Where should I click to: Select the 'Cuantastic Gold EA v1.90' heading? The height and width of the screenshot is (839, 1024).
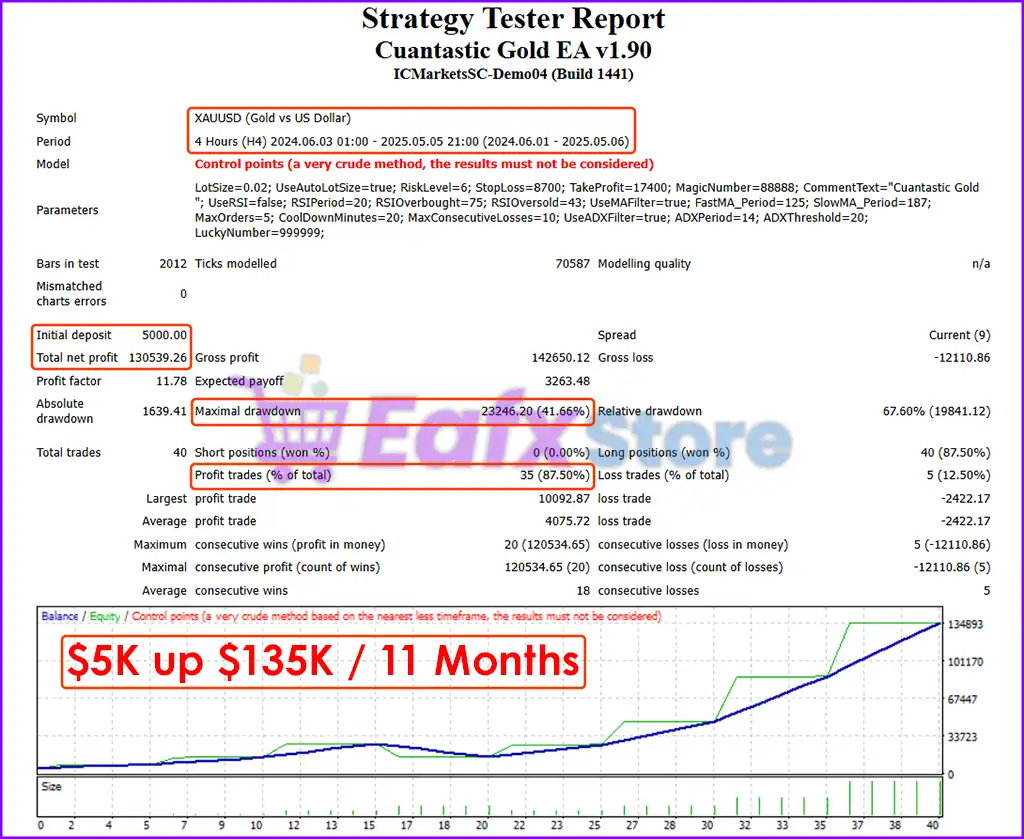[513, 50]
